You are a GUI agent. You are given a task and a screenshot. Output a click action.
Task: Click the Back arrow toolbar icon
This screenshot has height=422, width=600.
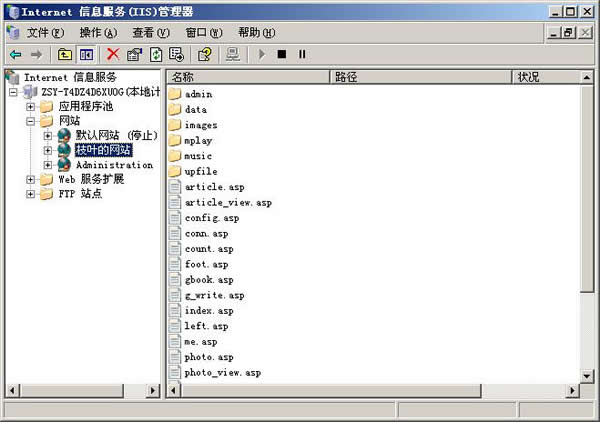tap(14, 54)
